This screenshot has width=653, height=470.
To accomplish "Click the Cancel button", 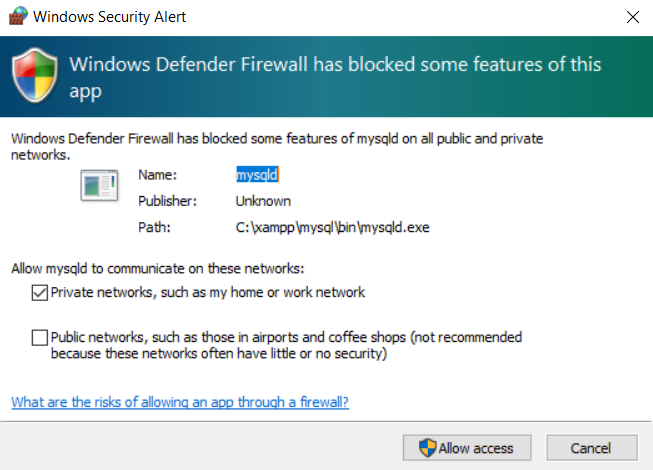I will (591, 448).
